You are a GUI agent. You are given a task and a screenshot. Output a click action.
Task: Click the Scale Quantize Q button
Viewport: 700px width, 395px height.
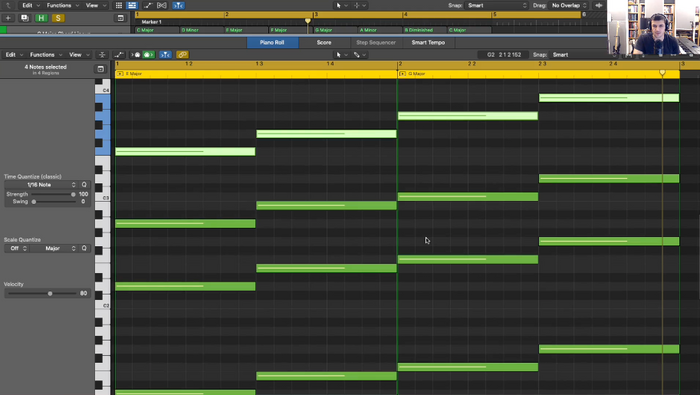click(84, 248)
